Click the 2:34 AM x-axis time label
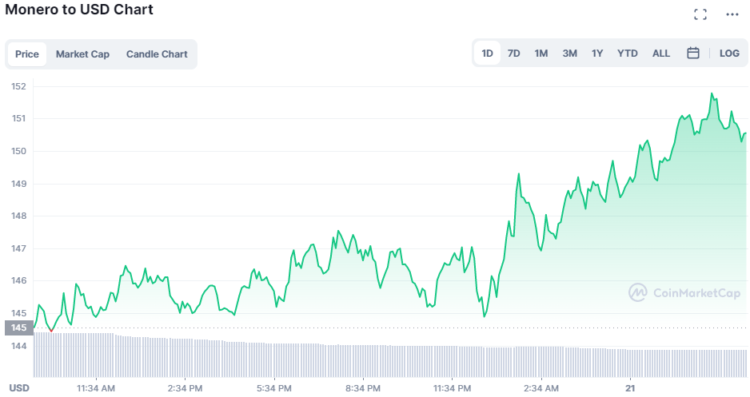This screenshot has width=750, height=397. [x=541, y=388]
